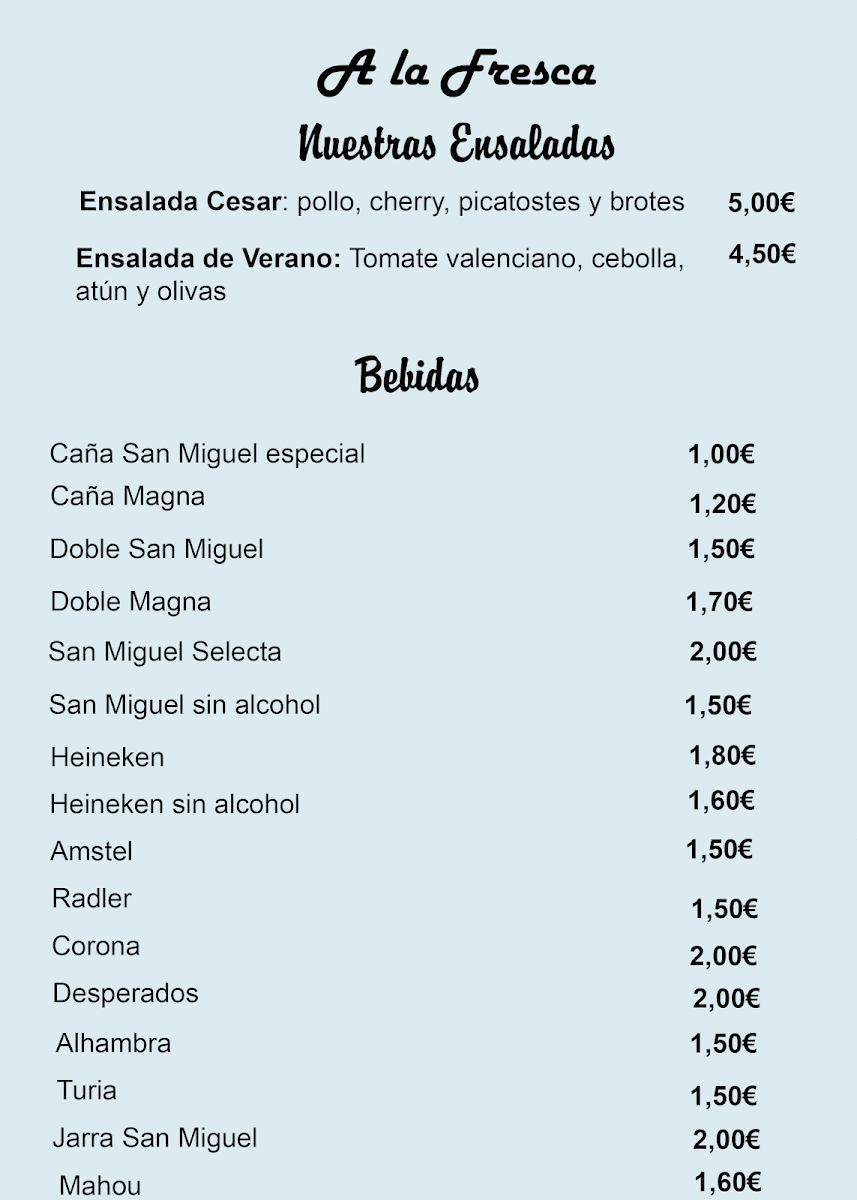Select the Ensalada de Verano item name
857x1200 pixels.
click(208, 259)
